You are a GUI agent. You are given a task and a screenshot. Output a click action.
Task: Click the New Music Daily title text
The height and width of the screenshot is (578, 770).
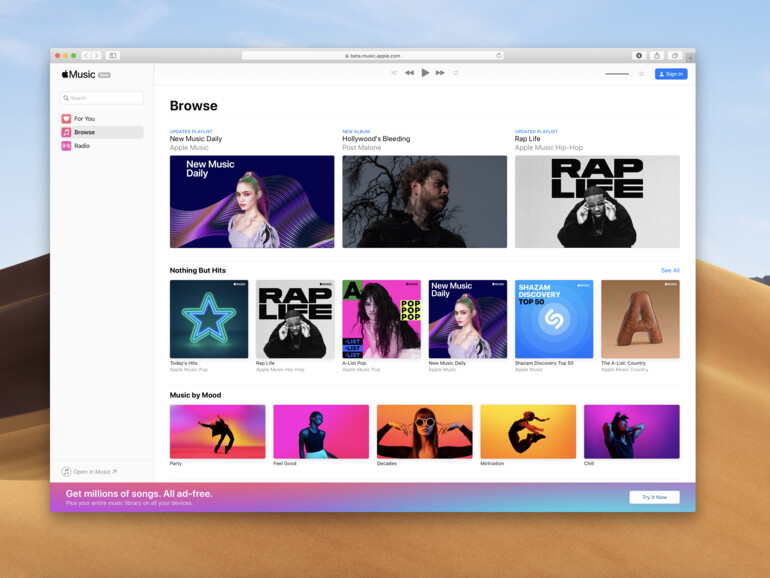[x=196, y=139]
